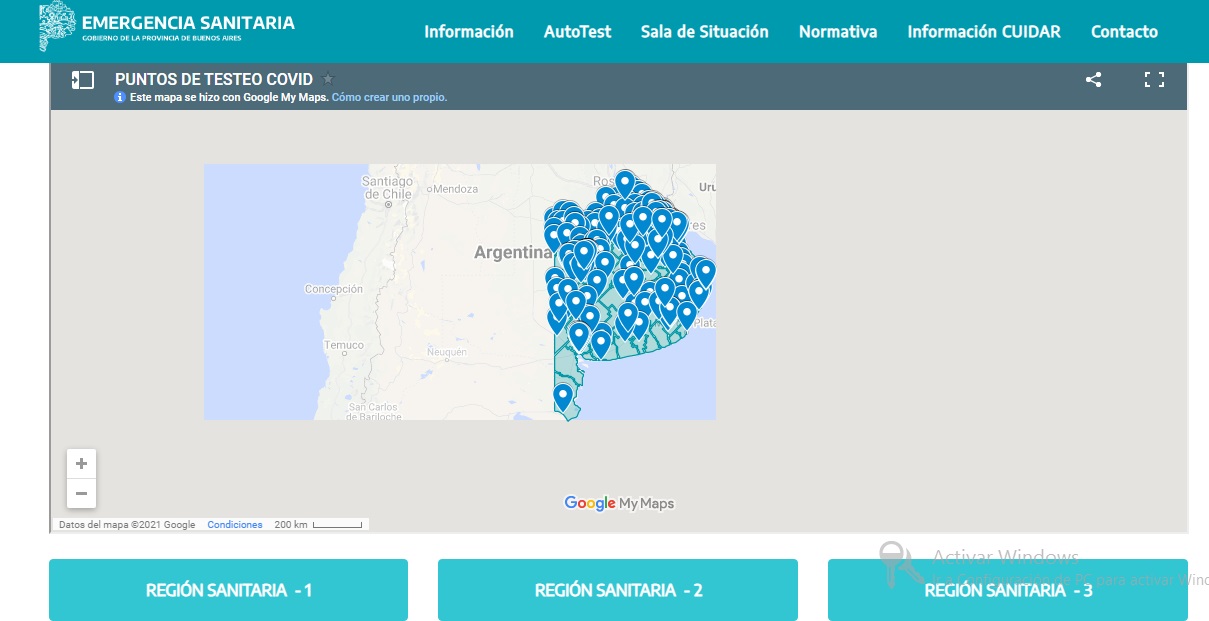Image resolution: width=1209 pixels, height=621 pixels.
Task: Click the Región Sanitaria - 1 button
Action: pos(228,590)
